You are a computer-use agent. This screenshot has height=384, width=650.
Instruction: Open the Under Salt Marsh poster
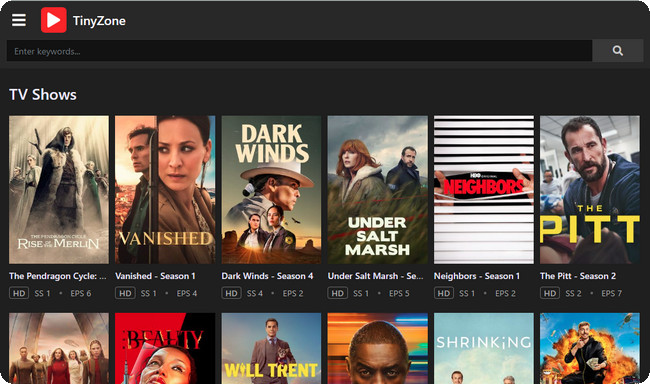[378, 190]
